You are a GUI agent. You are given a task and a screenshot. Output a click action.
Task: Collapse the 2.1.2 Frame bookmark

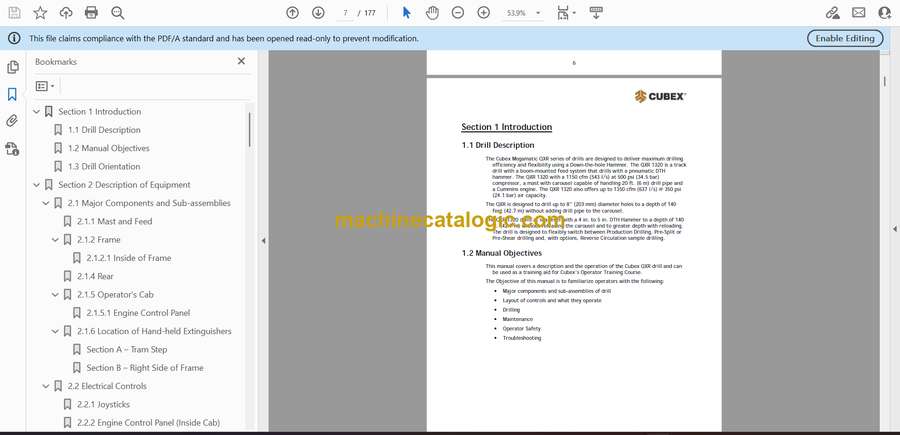click(55, 240)
